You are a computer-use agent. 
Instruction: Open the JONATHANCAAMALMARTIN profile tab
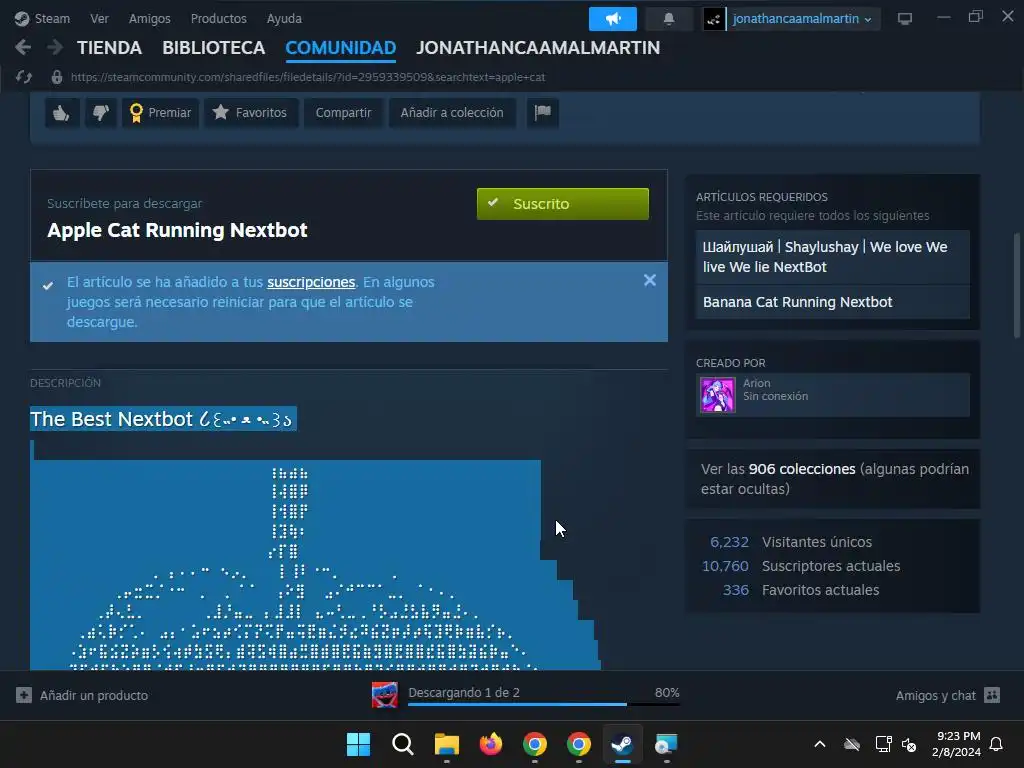tap(538, 48)
